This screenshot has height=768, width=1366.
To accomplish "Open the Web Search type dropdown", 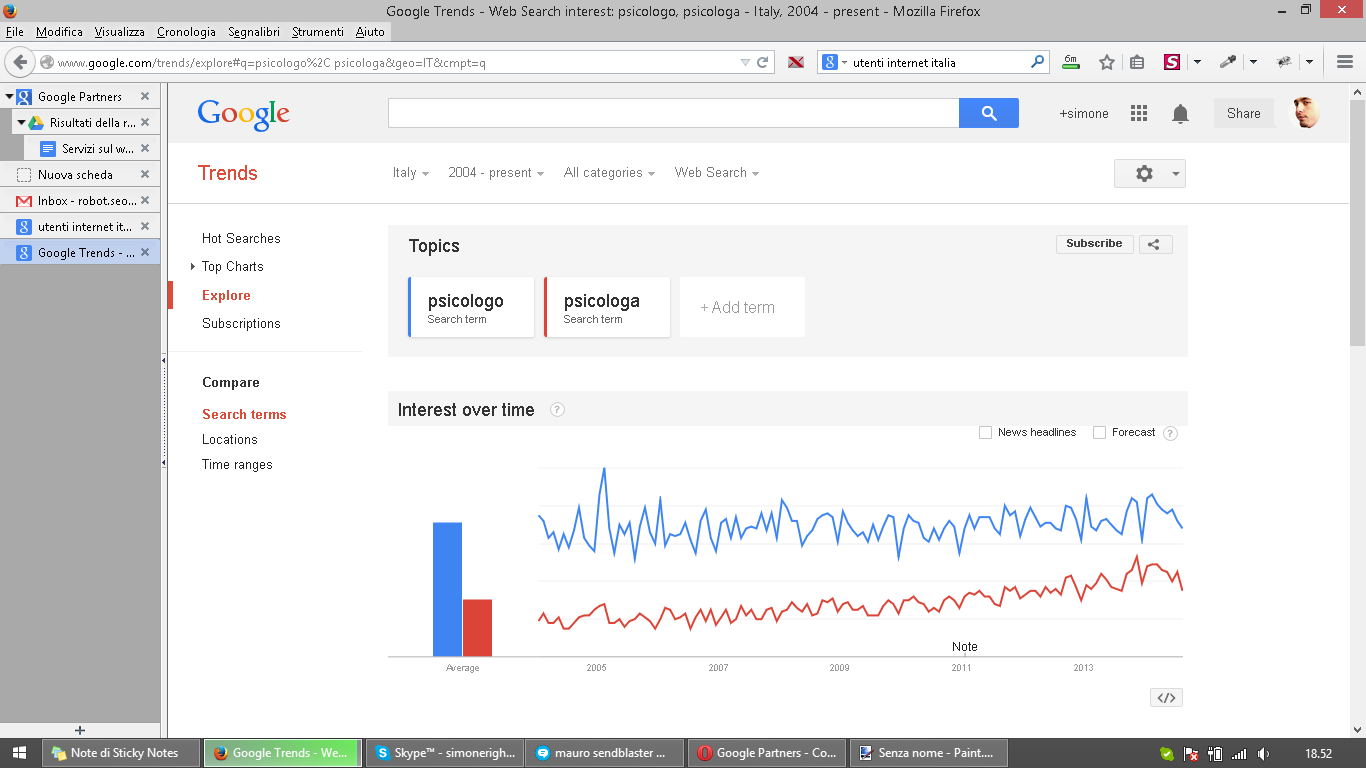I will pos(717,173).
